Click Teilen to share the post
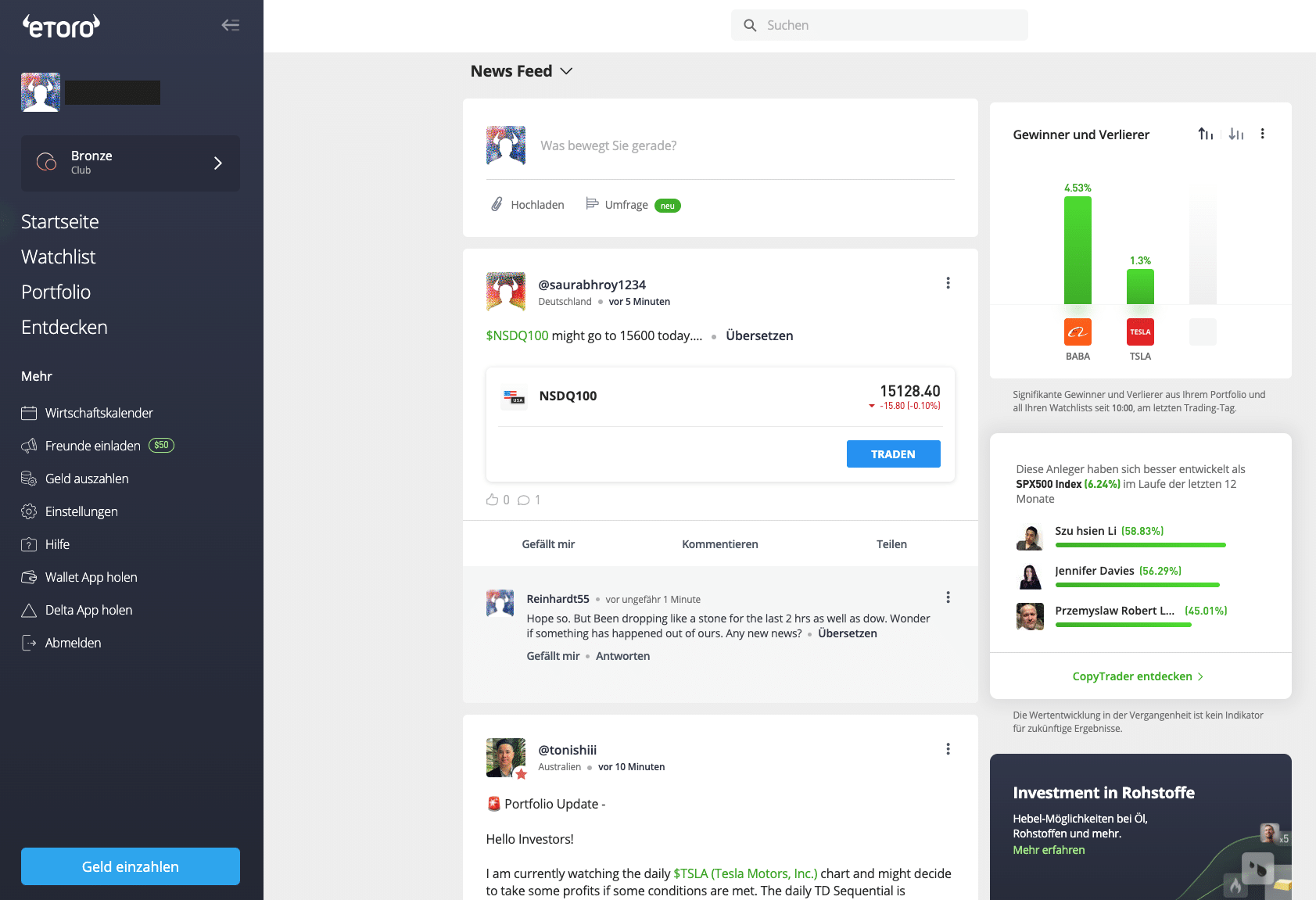The image size is (1316, 900). click(891, 544)
